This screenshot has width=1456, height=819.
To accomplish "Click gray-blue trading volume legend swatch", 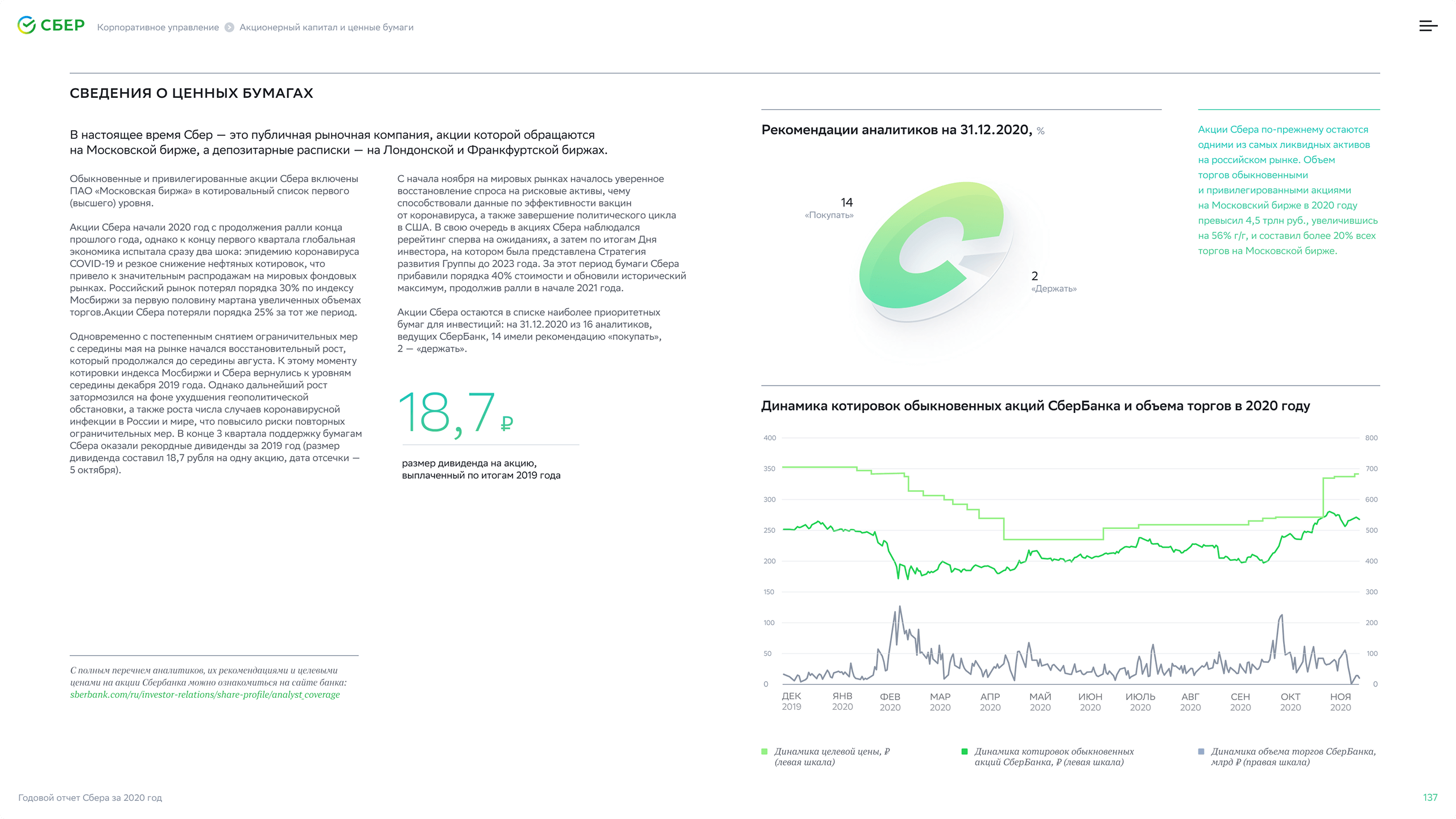I will coord(1201,752).
